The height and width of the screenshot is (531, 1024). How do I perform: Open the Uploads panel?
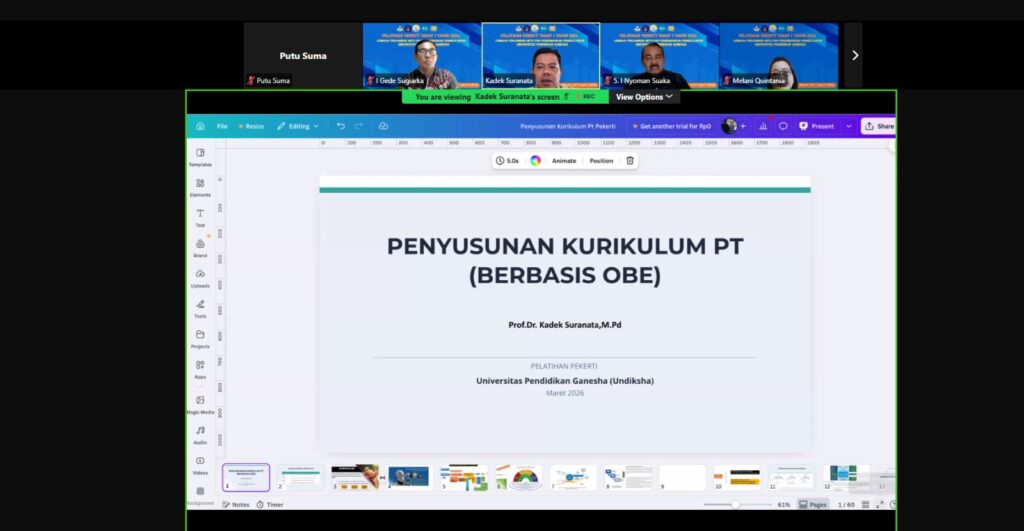pos(200,277)
